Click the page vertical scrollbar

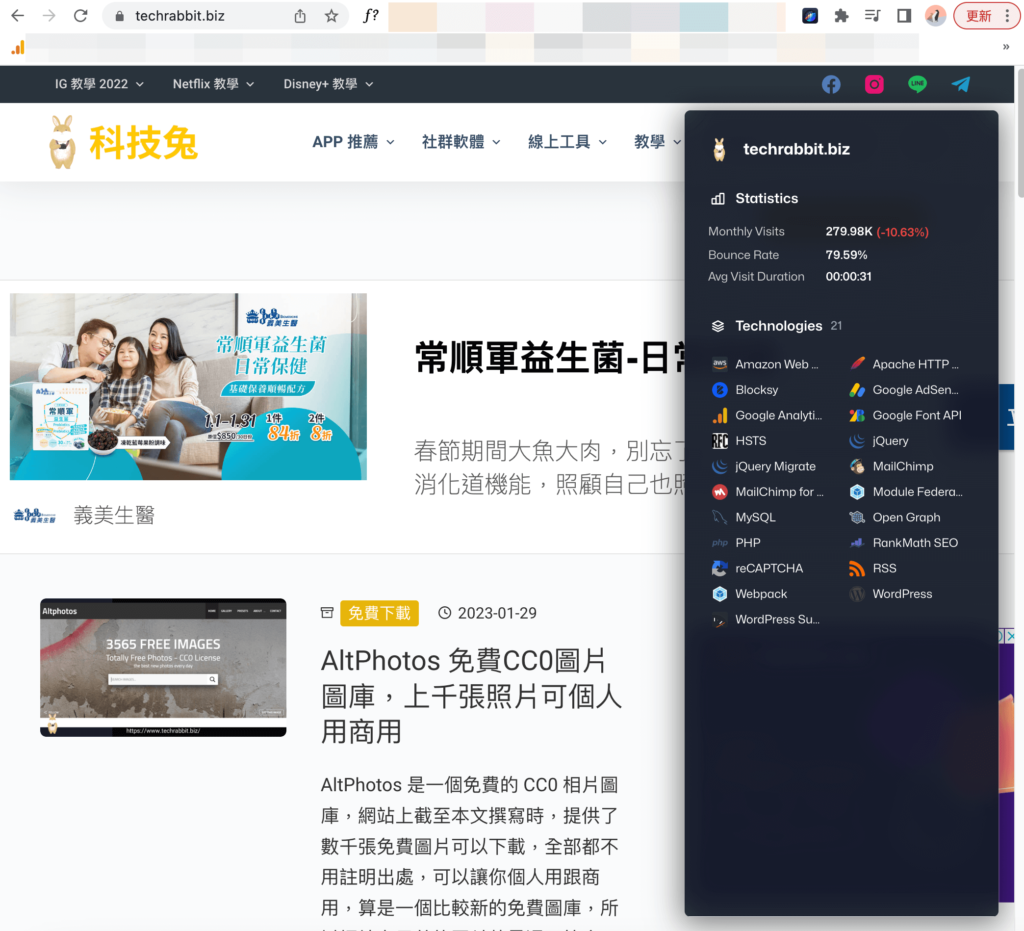1019,133
